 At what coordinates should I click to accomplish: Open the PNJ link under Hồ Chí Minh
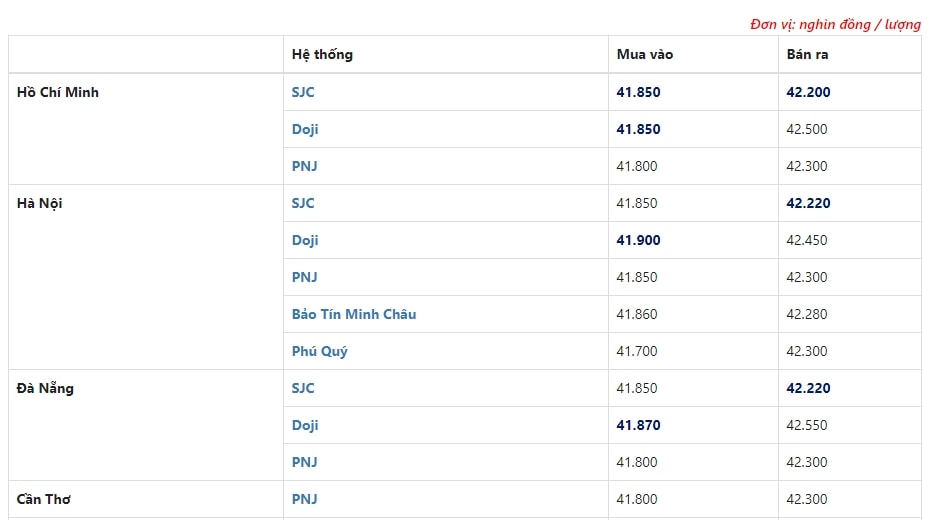tap(304, 166)
